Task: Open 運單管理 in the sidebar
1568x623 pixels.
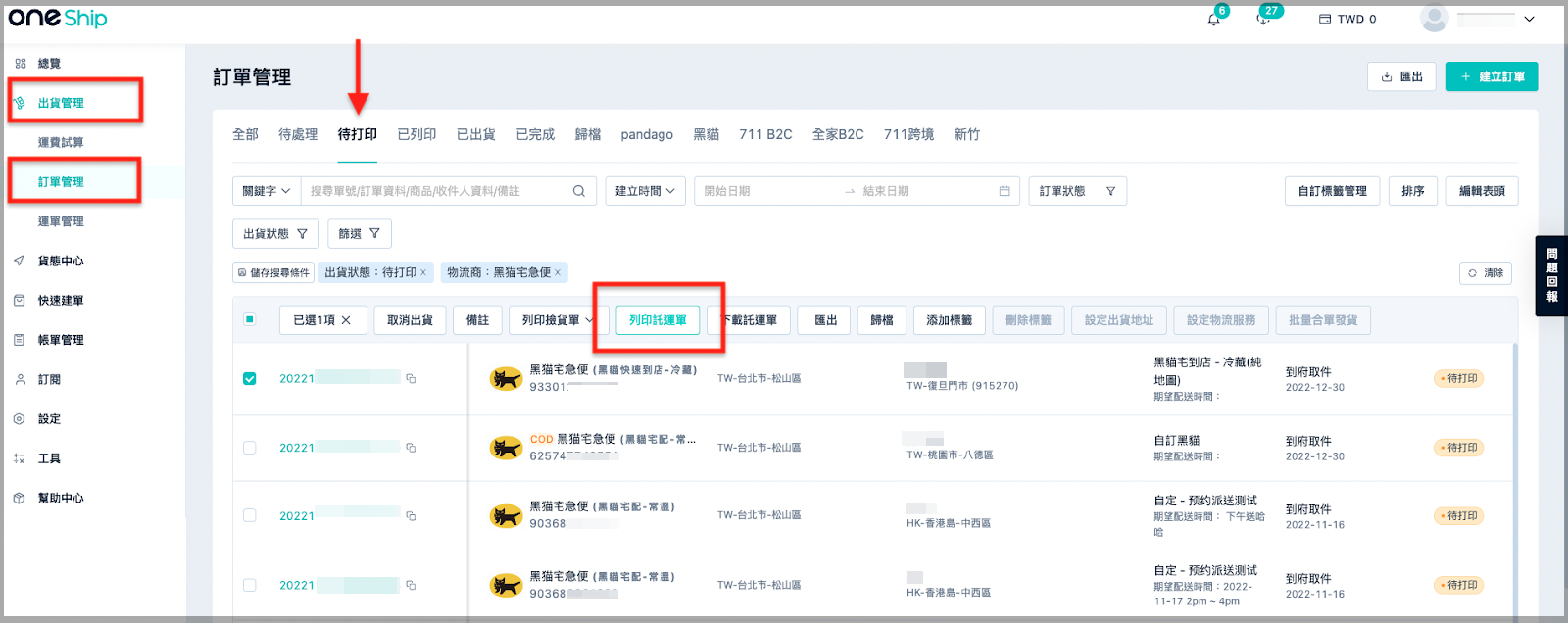Action: [61, 221]
